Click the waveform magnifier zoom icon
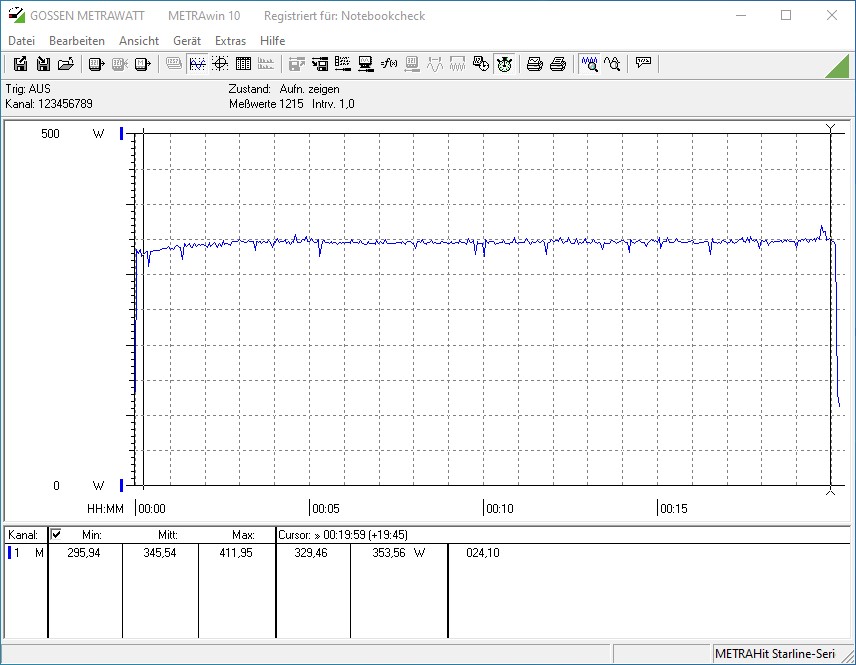Image resolution: width=856 pixels, height=665 pixels. [x=590, y=64]
